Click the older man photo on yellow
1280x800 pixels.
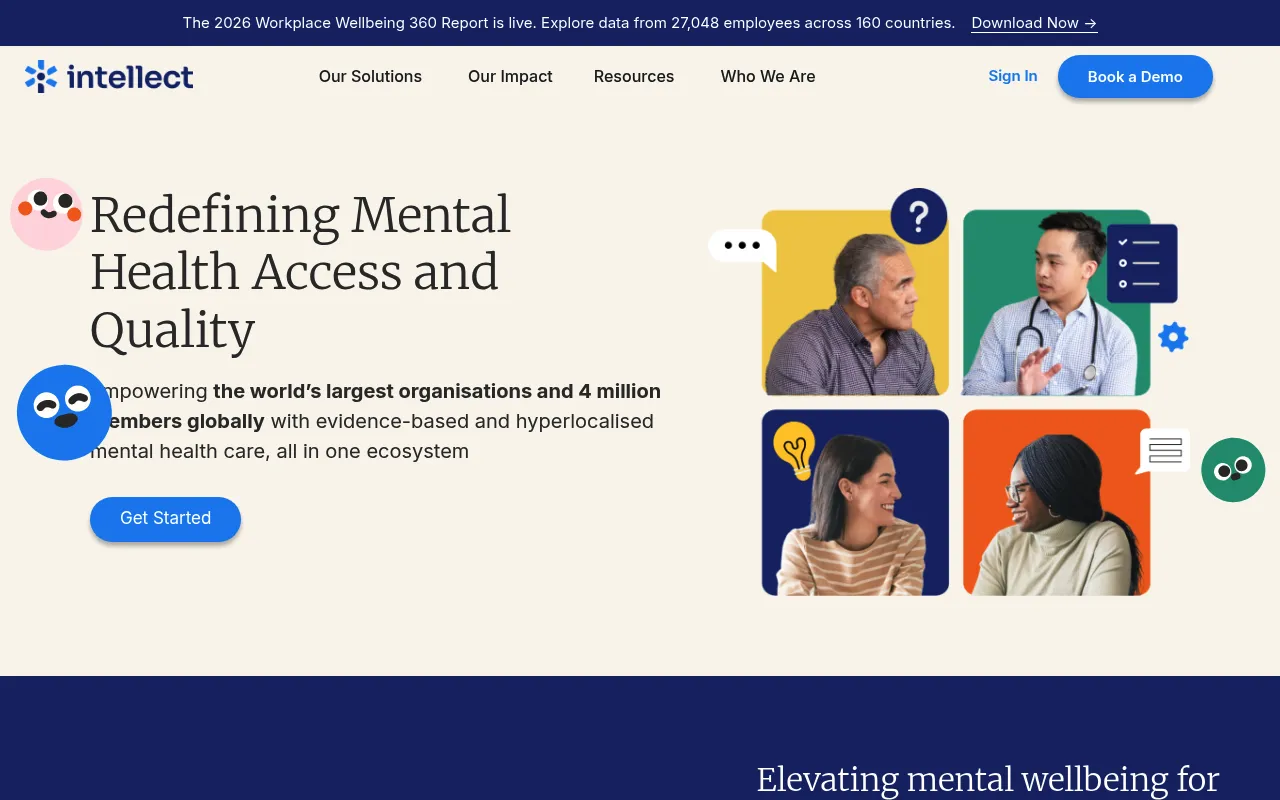[x=855, y=303]
